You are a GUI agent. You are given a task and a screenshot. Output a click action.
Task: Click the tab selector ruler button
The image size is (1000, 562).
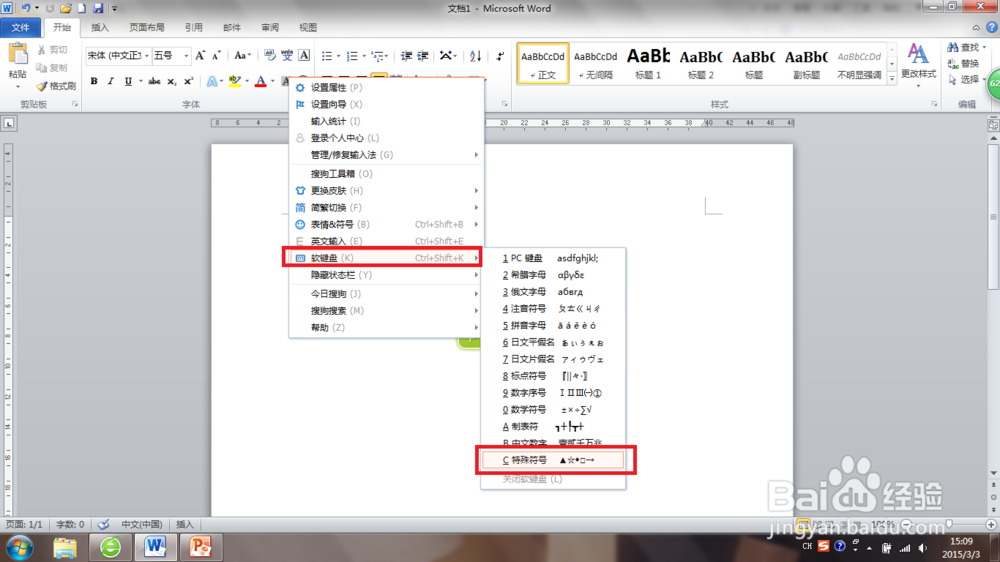[8, 123]
